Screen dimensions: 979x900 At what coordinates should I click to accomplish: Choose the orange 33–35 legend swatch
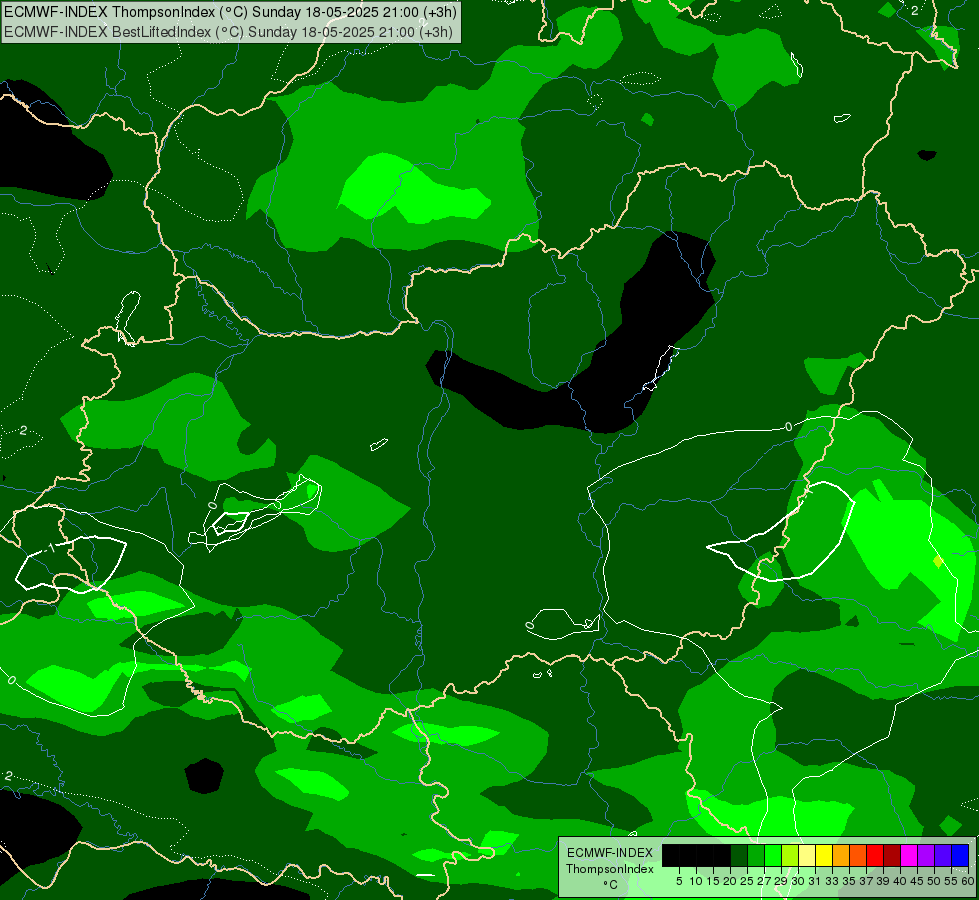[x=841, y=855]
